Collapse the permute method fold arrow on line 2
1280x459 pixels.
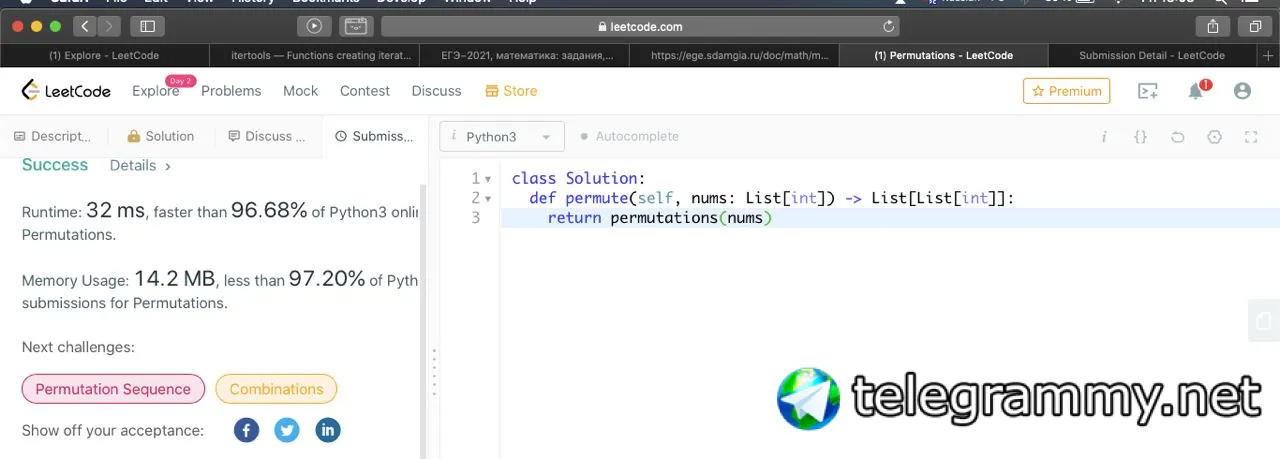pos(488,198)
